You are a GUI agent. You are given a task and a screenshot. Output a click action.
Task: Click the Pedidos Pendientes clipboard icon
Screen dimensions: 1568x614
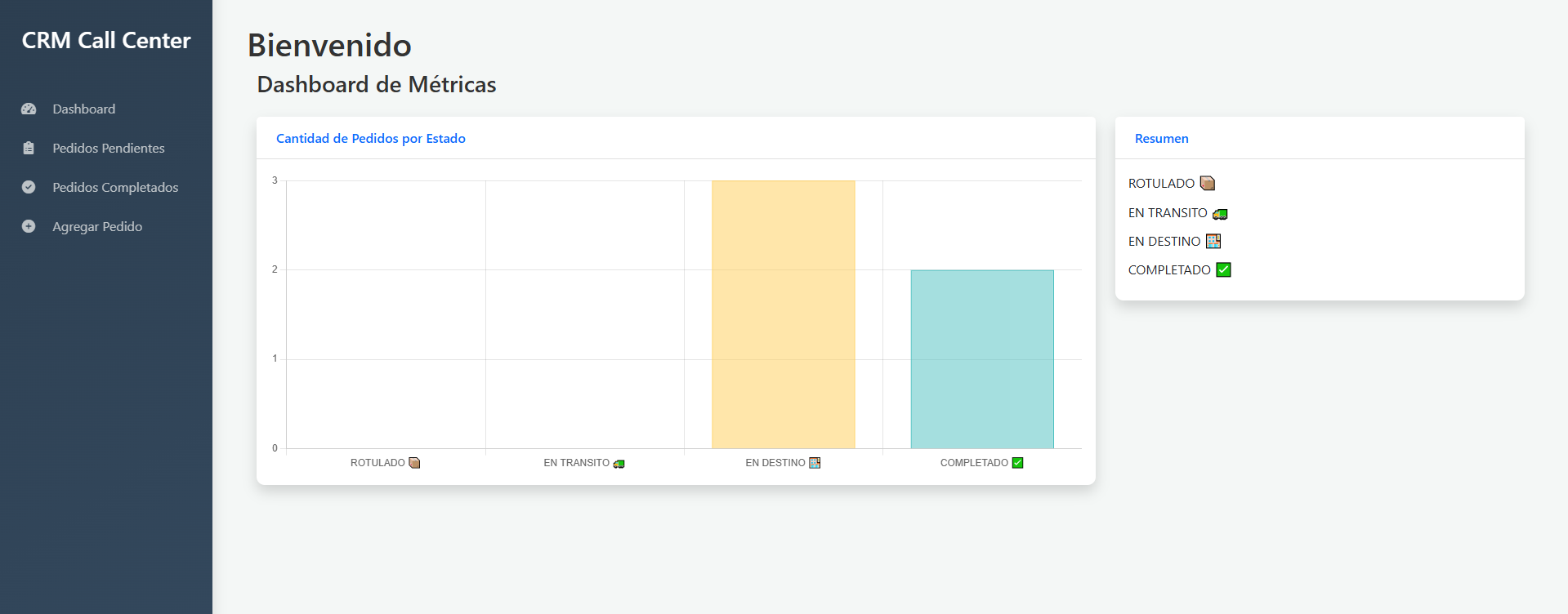[x=29, y=148]
